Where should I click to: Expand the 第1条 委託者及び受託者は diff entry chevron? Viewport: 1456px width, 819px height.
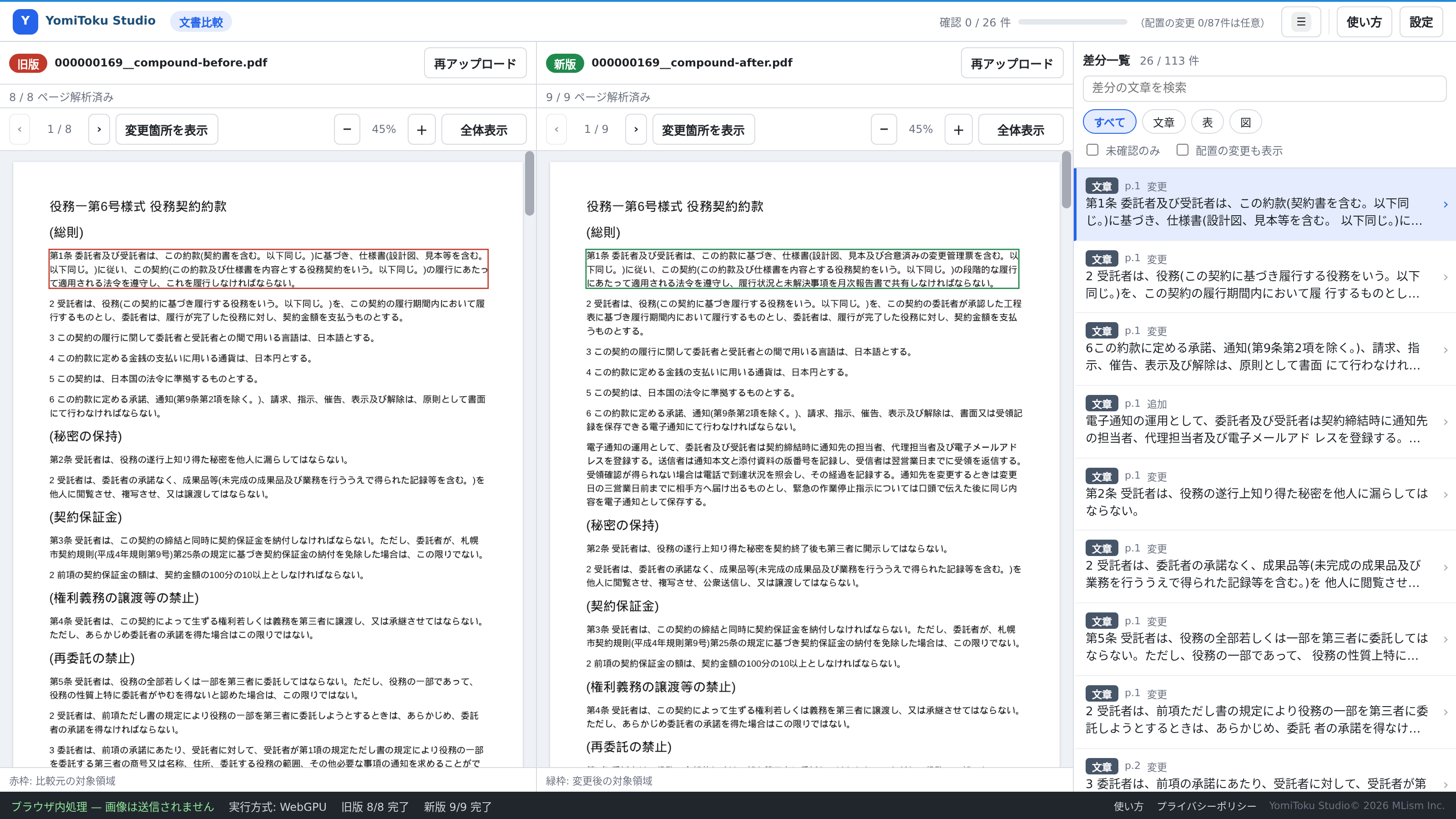point(1445,205)
